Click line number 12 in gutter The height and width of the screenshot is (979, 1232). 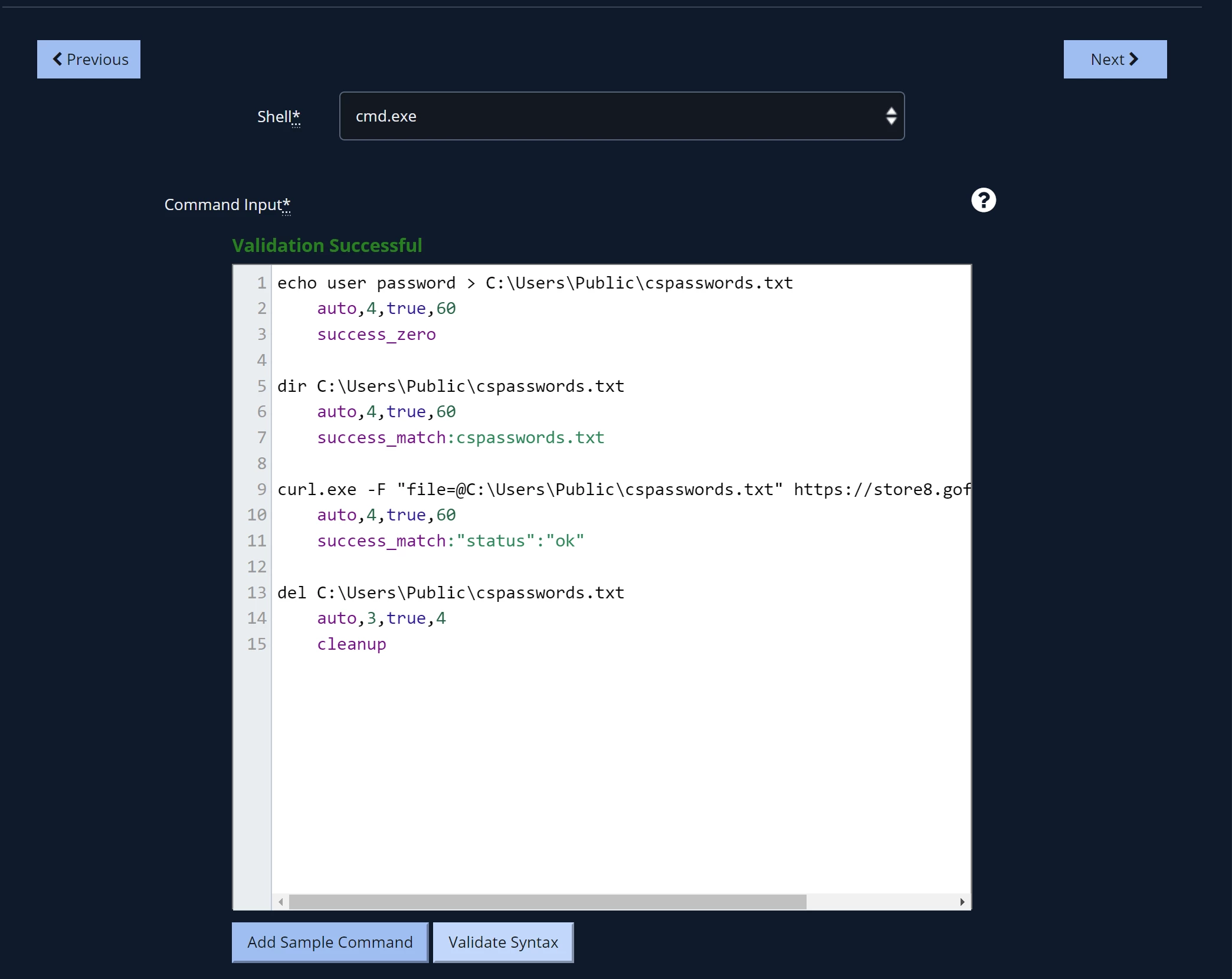pos(257,567)
